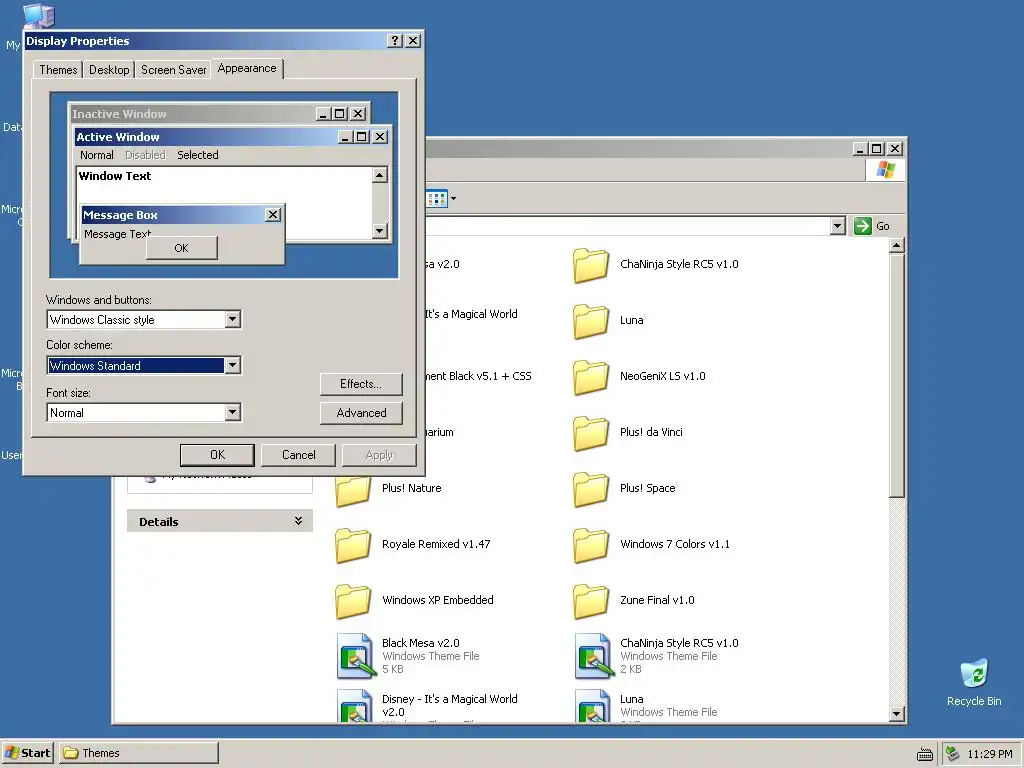Click the keyboard icon in system tray
The height and width of the screenshot is (768, 1024).
925,754
